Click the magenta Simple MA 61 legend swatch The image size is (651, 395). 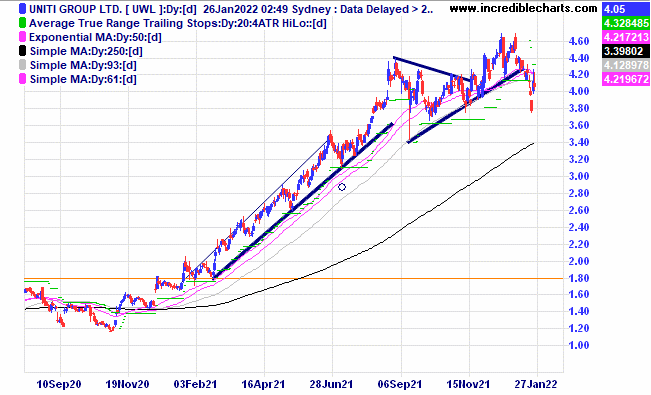click(23, 79)
